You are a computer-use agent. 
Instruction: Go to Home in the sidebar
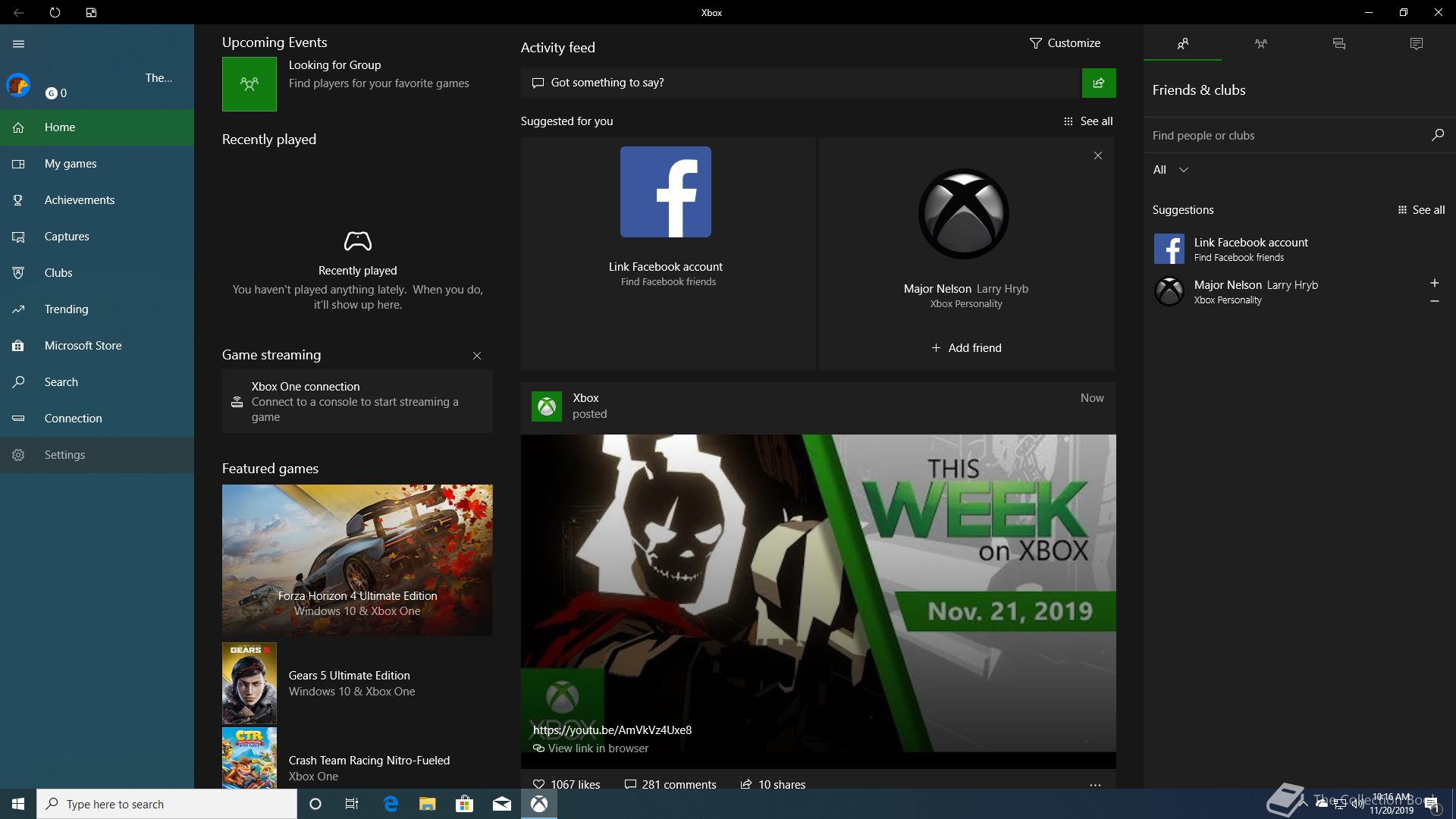coord(97,127)
